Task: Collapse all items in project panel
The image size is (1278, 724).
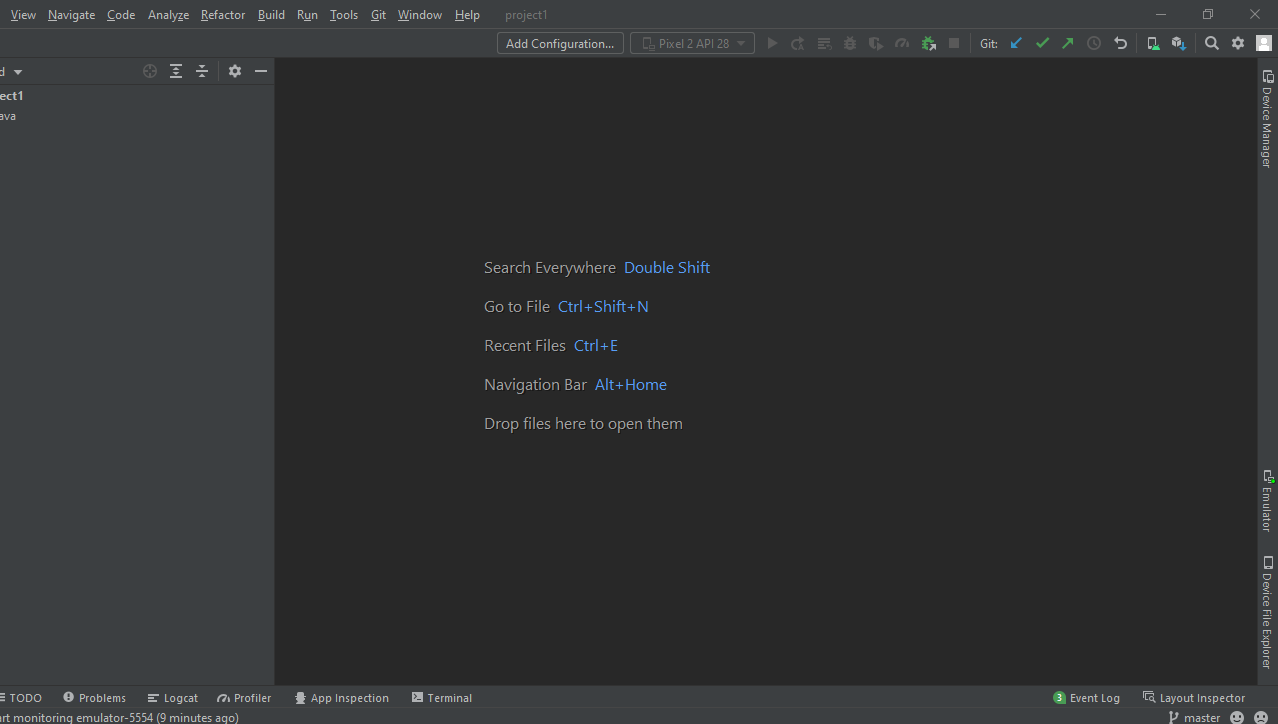Action: click(202, 71)
